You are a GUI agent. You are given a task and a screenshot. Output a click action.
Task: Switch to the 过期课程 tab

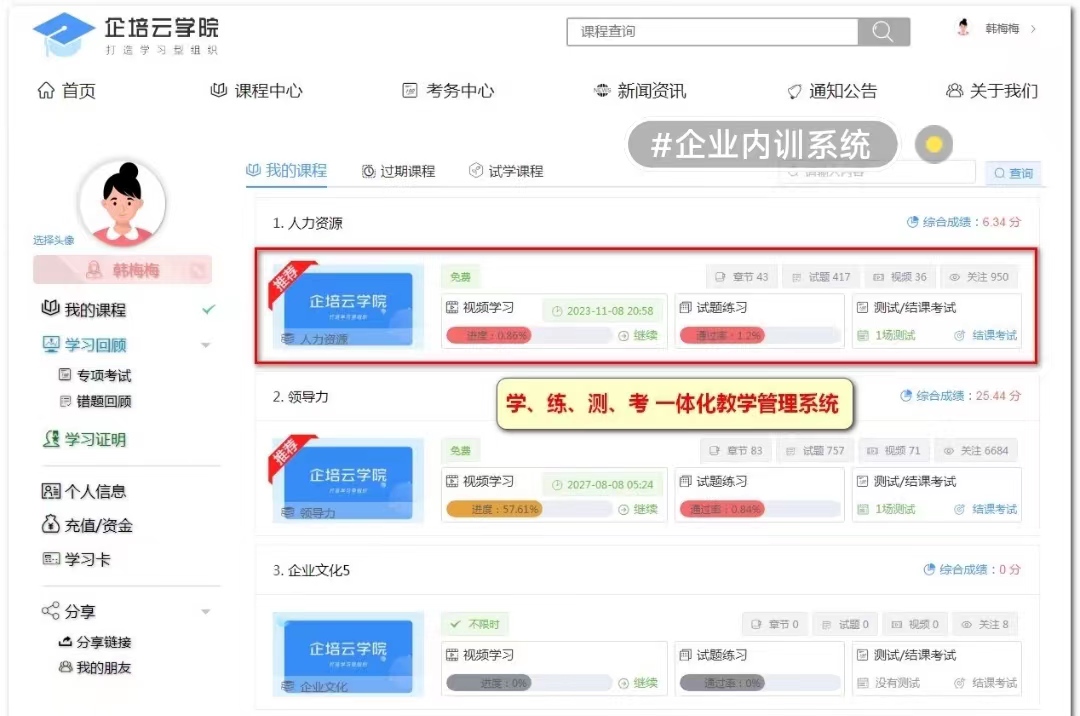tap(399, 171)
